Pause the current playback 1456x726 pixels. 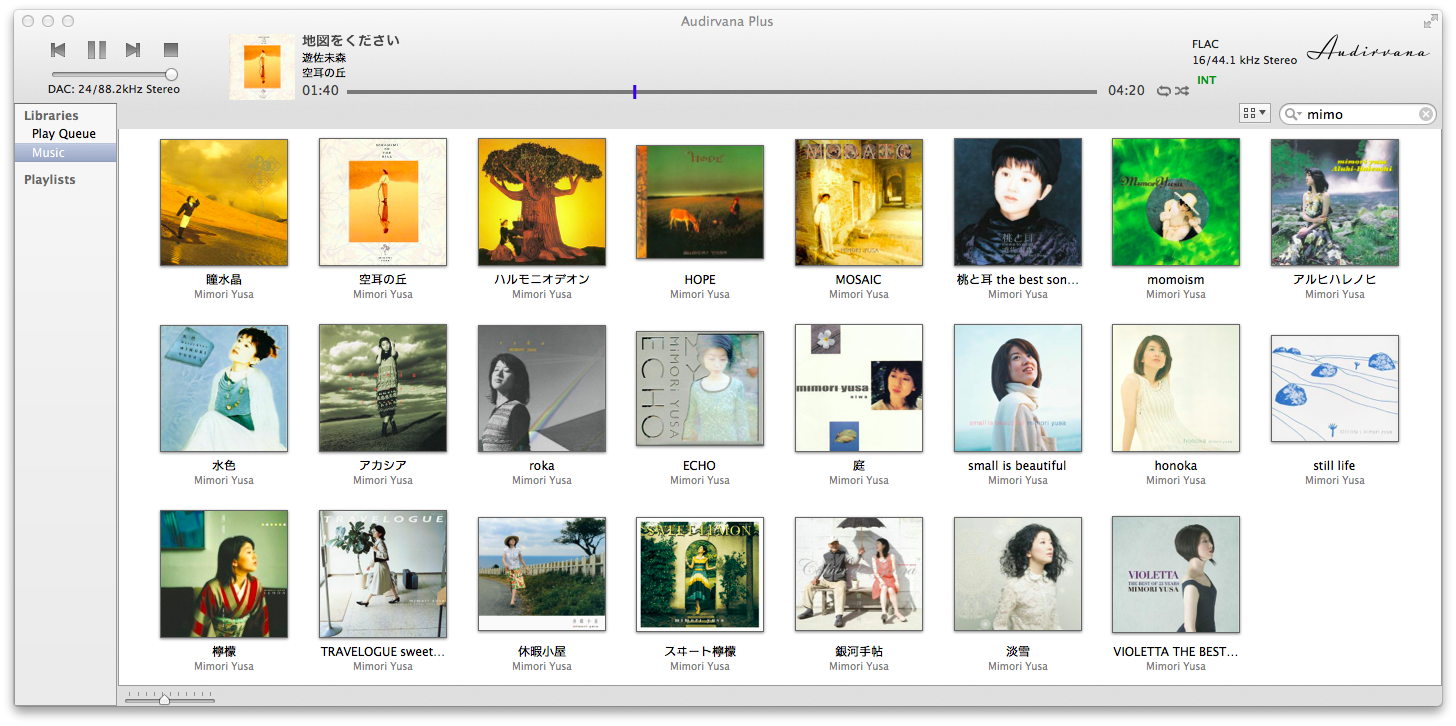(x=96, y=50)
